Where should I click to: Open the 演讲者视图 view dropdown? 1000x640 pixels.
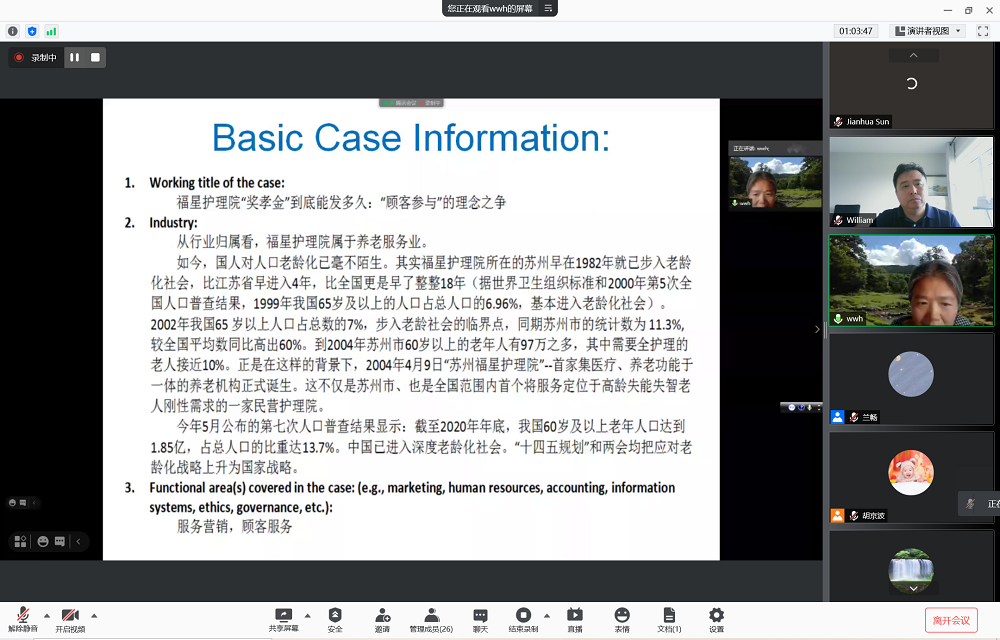(928, 31)
